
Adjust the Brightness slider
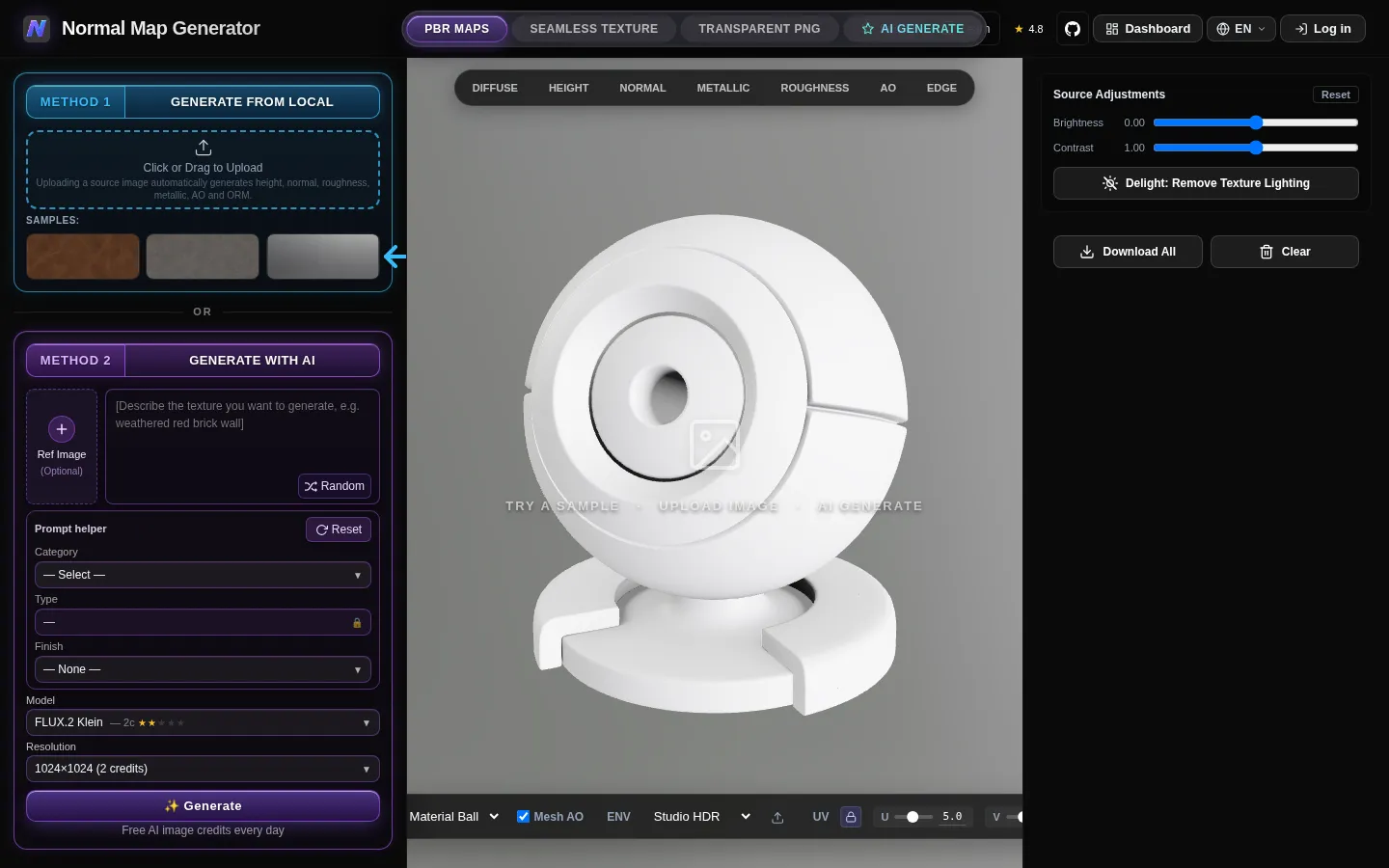click(x=1256, y=122)
